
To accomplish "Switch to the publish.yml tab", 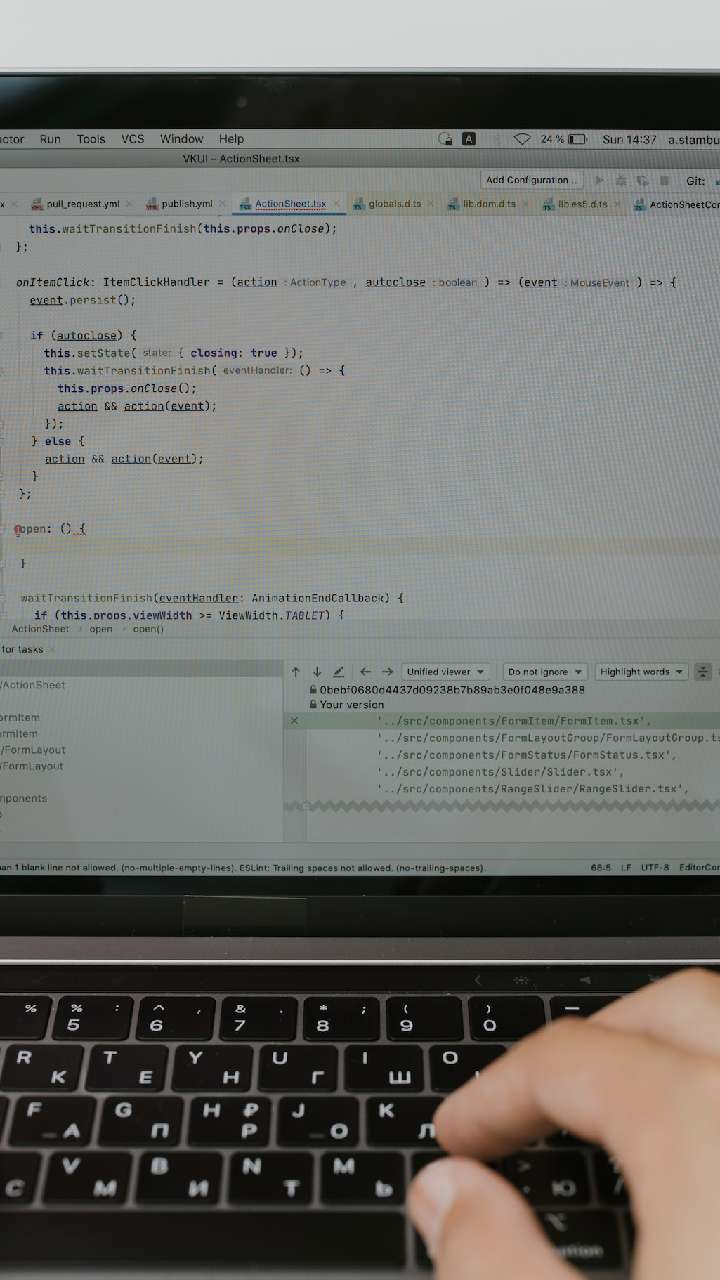I will [x=186, y=204].
